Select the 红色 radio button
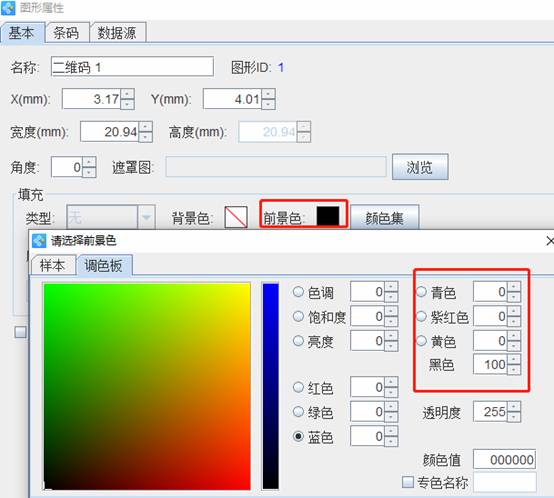554x498 pixels. tap(298, 387)
